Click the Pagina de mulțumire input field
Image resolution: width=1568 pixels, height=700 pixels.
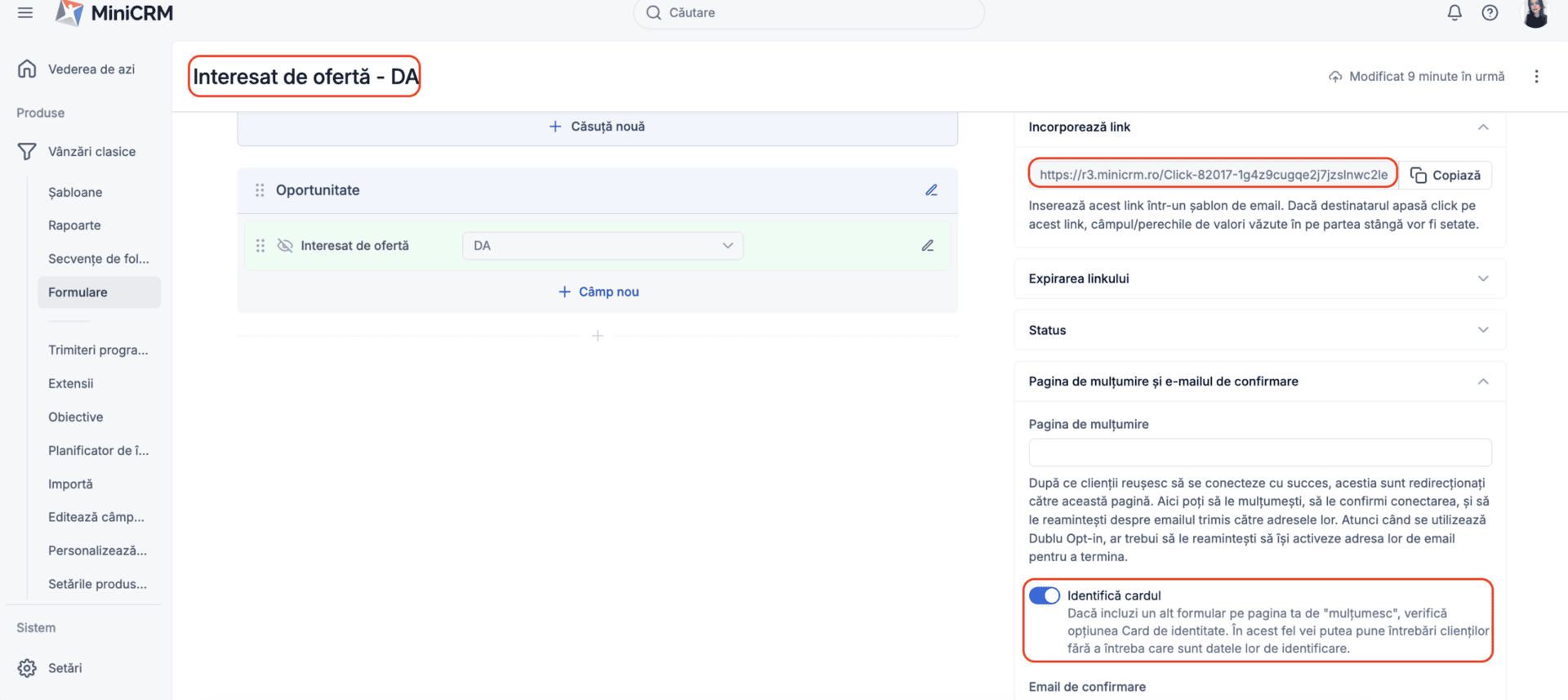(1259, 453)
